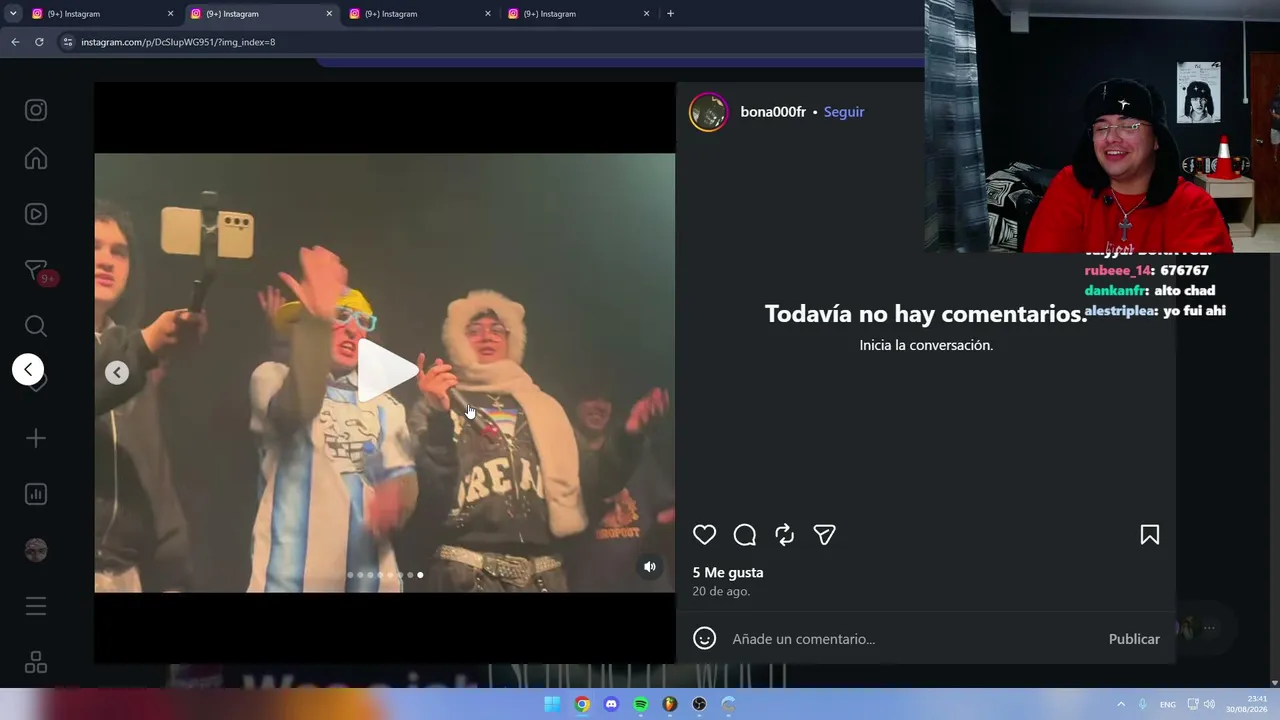1280x720 pixels.
Task: Open the Windows Start menu
Action: point(552,704)
